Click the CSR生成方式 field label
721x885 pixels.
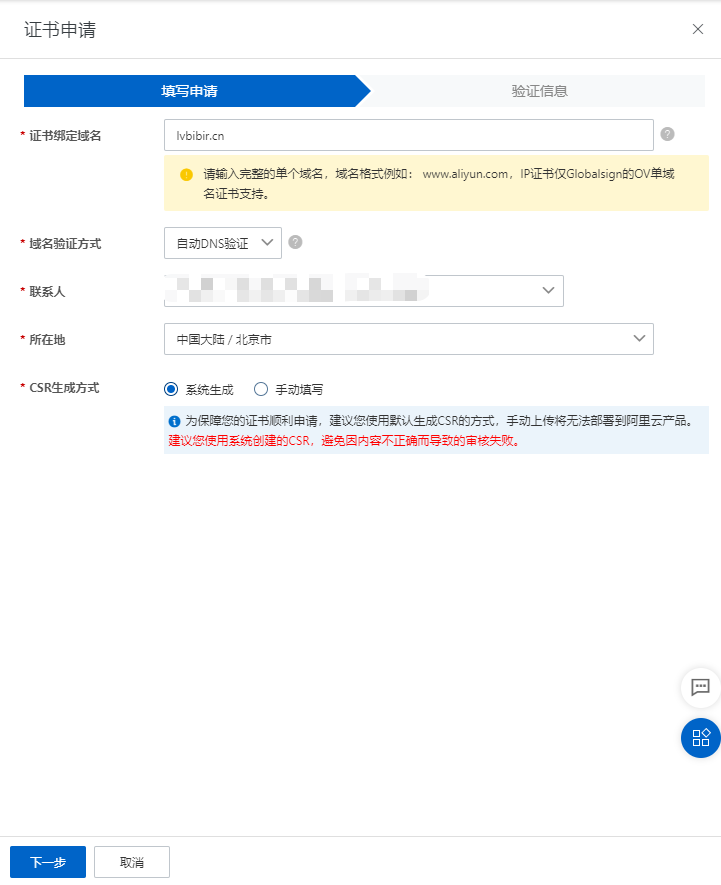point(64,388)
